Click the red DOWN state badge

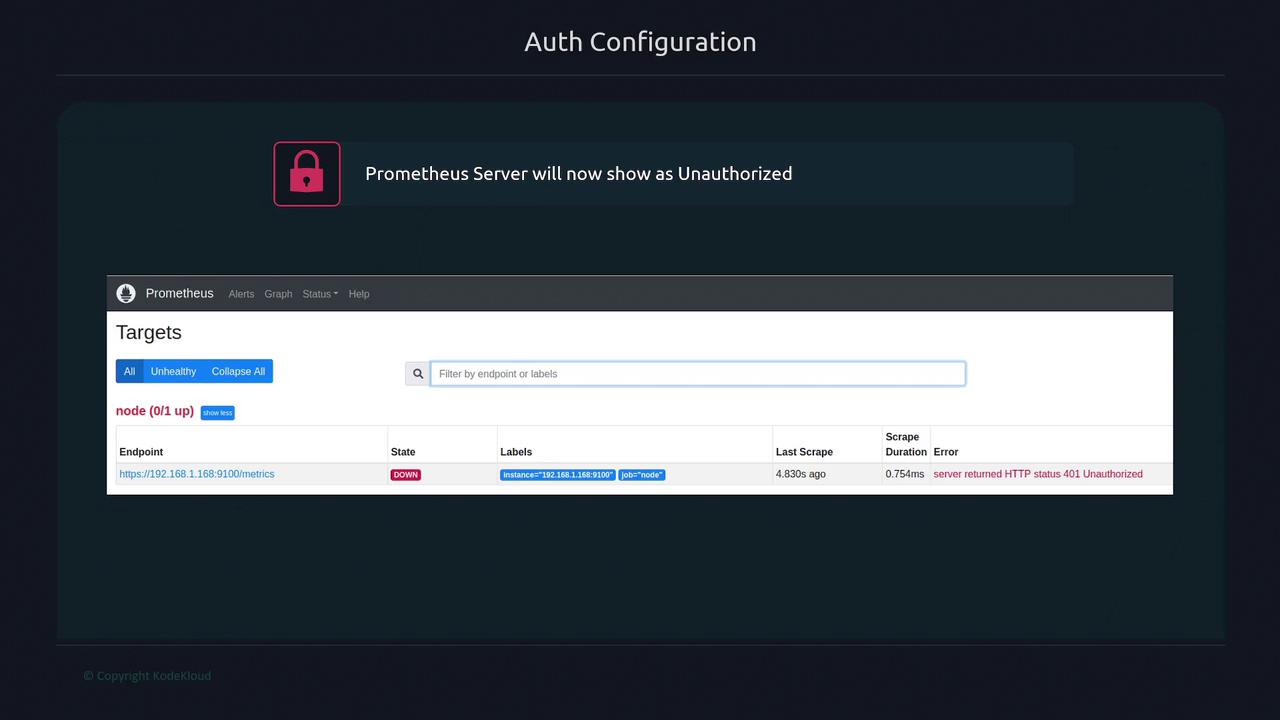pyautogui.click(x=405, y=475)
